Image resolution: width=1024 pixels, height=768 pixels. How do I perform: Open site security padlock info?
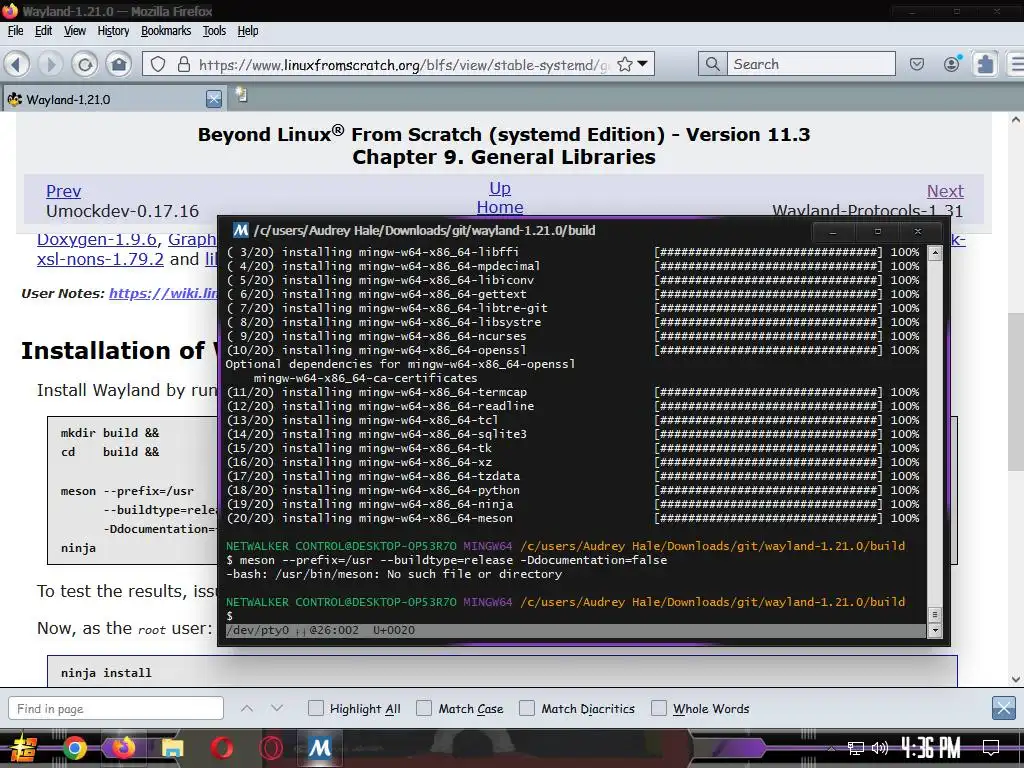point(184,64)
